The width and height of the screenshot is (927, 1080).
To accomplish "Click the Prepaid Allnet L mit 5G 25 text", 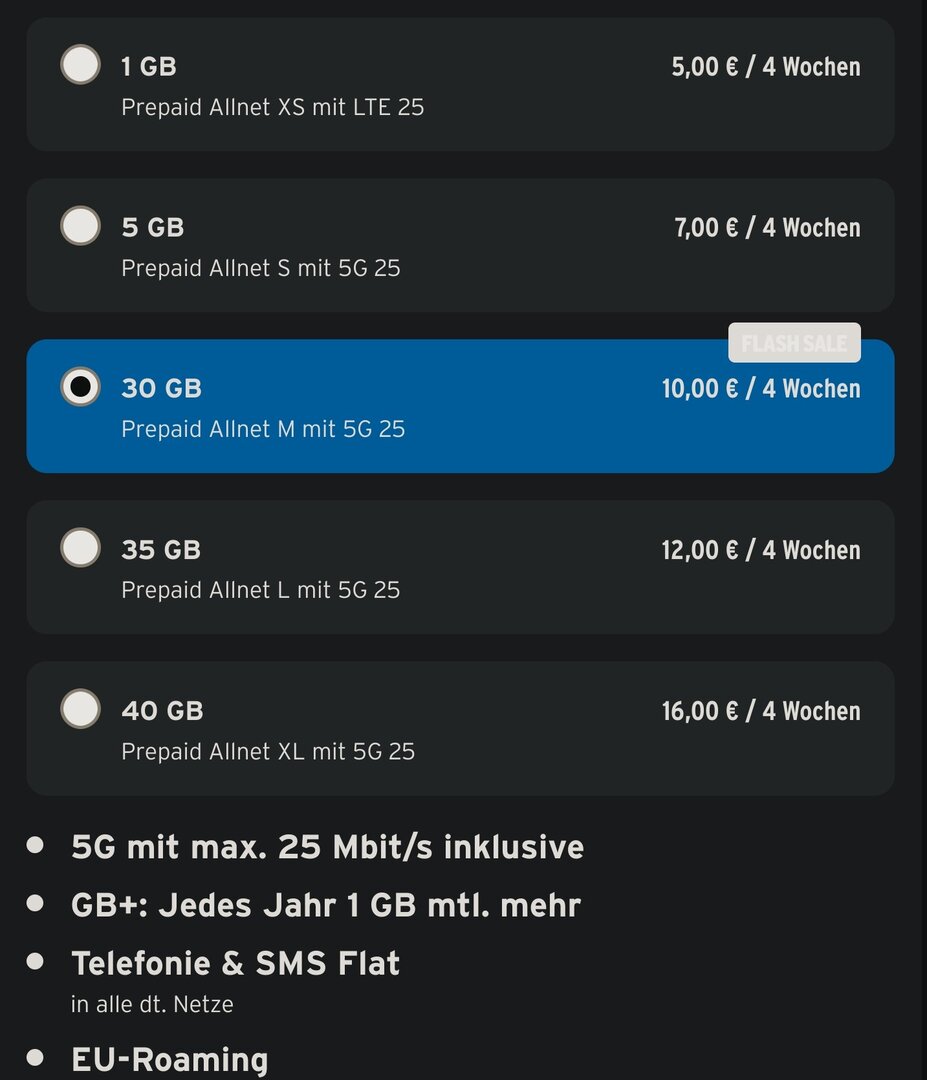I will [260, 590].
